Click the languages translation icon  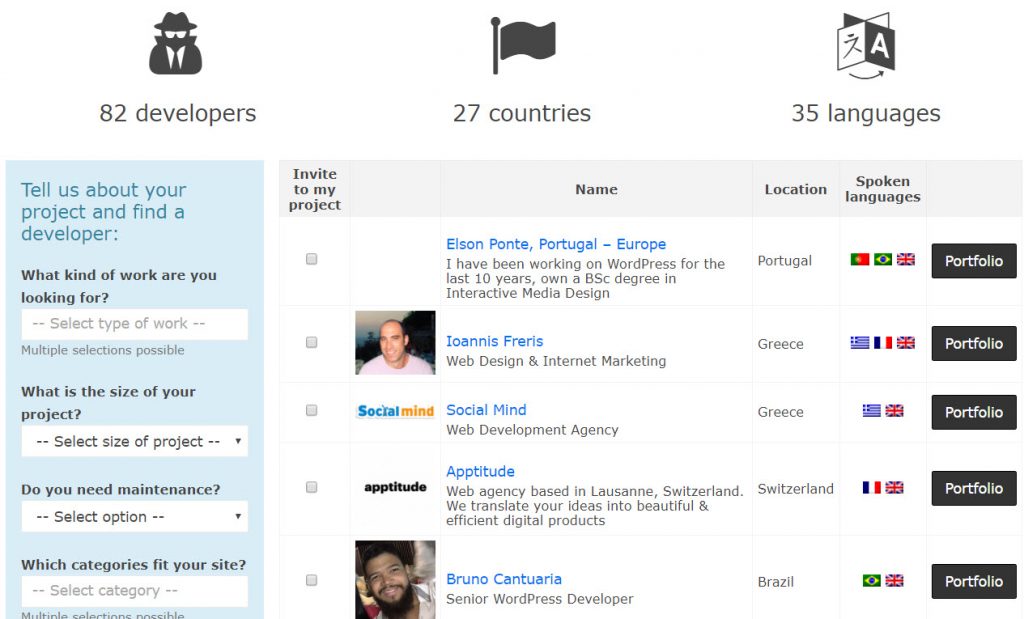coord(865,45)
